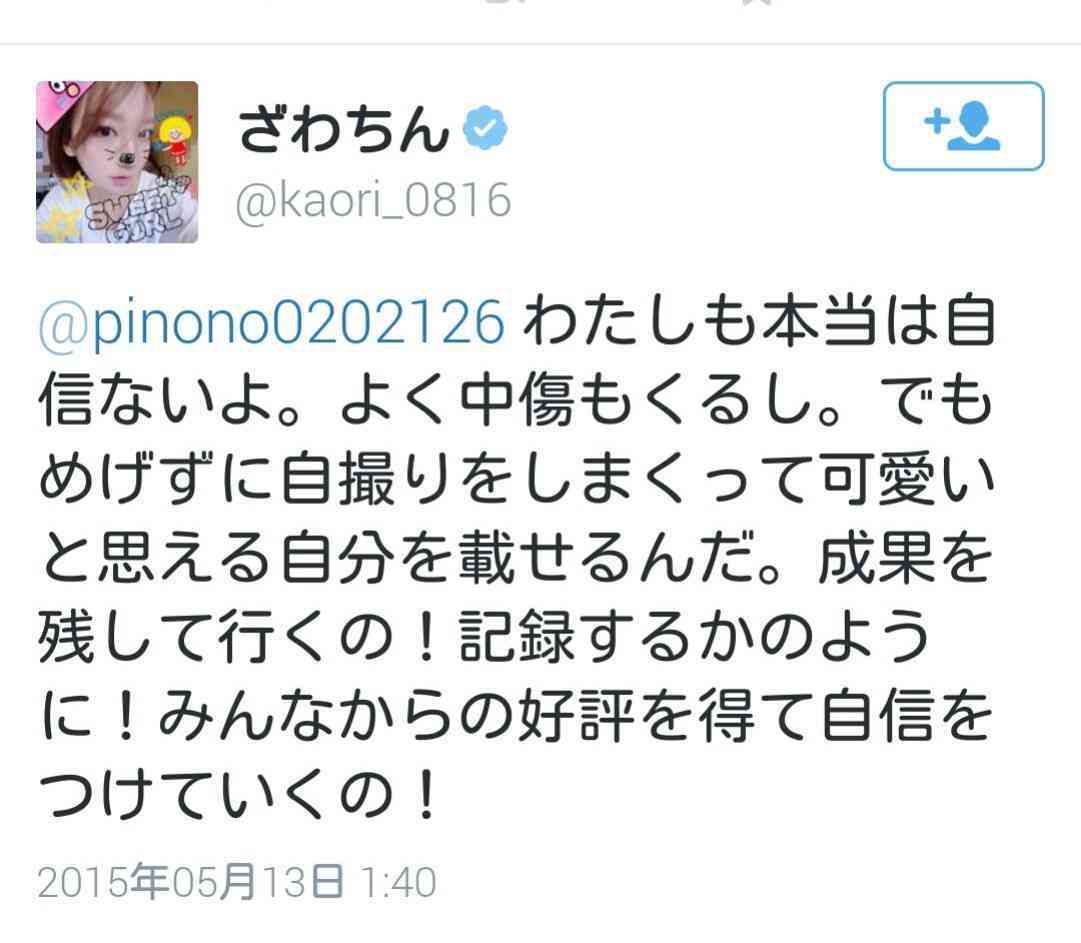Screen dimensions: 1081x943
Task: Open the mentioned user @pinono0202126
Action: coord(271,323)
